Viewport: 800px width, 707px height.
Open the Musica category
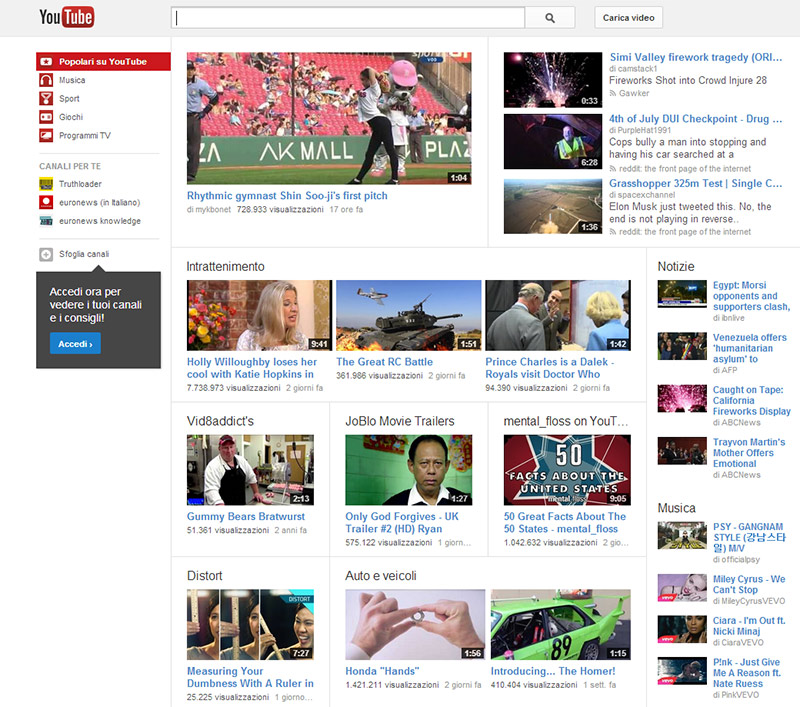point(72,80)
